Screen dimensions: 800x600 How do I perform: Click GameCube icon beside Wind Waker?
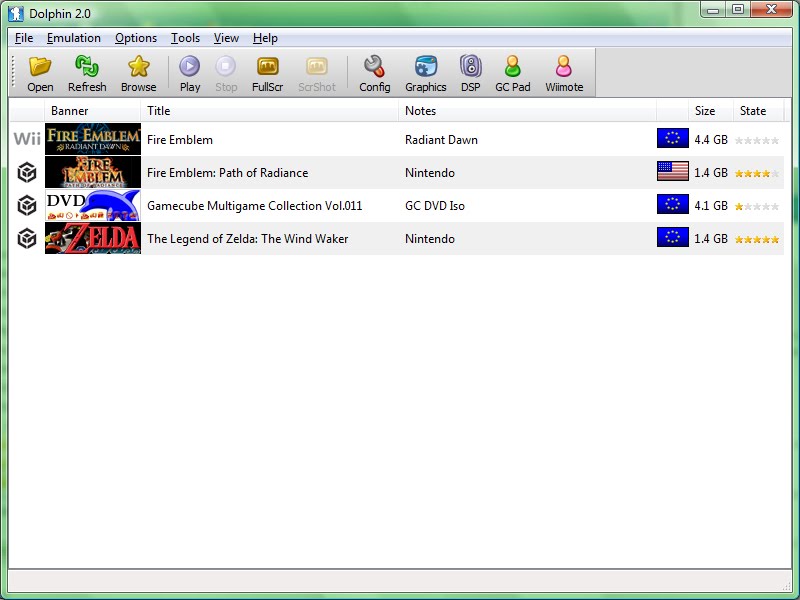[x=27, y=238]
